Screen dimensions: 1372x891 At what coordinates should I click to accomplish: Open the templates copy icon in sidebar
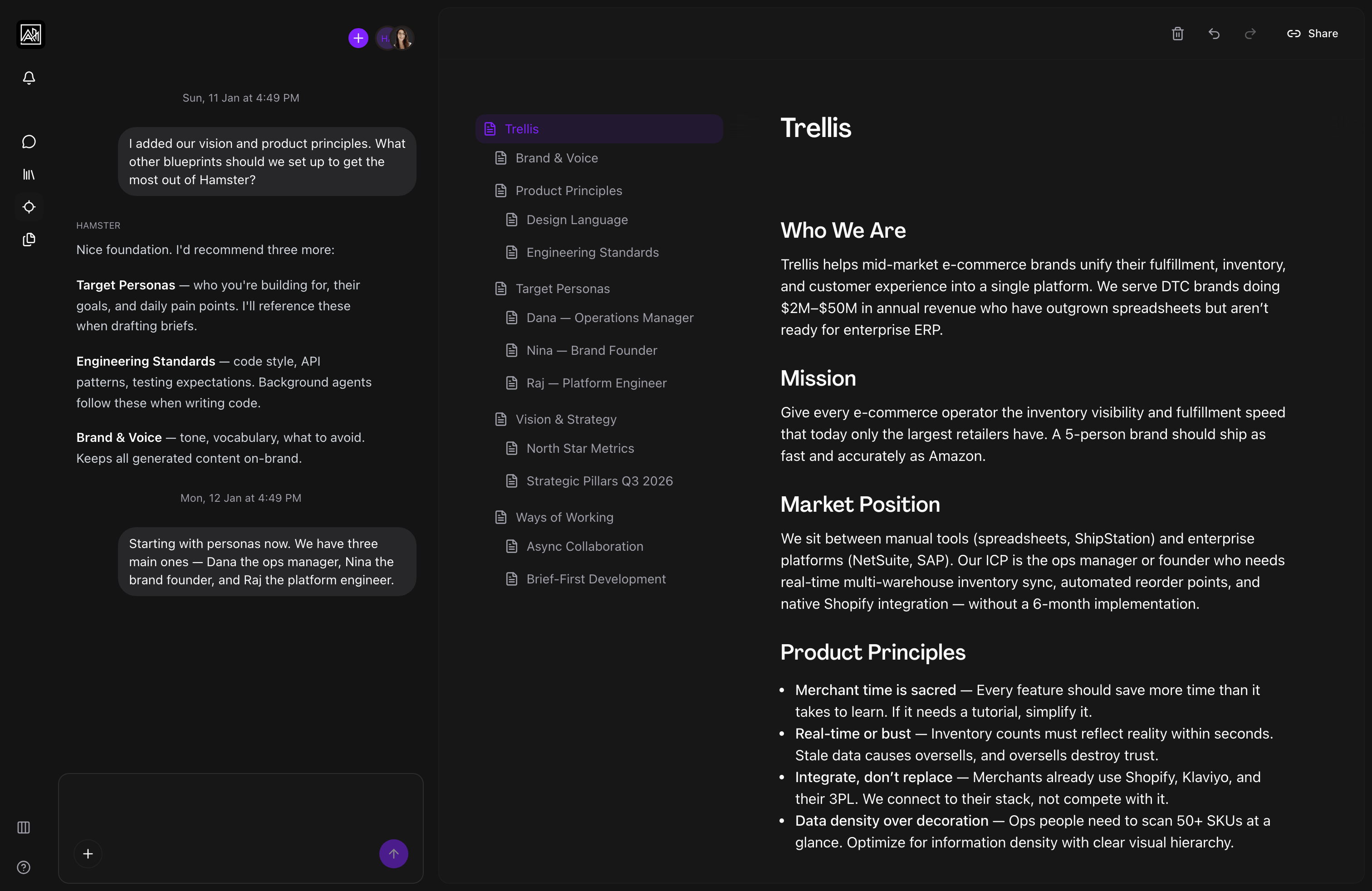29,240
